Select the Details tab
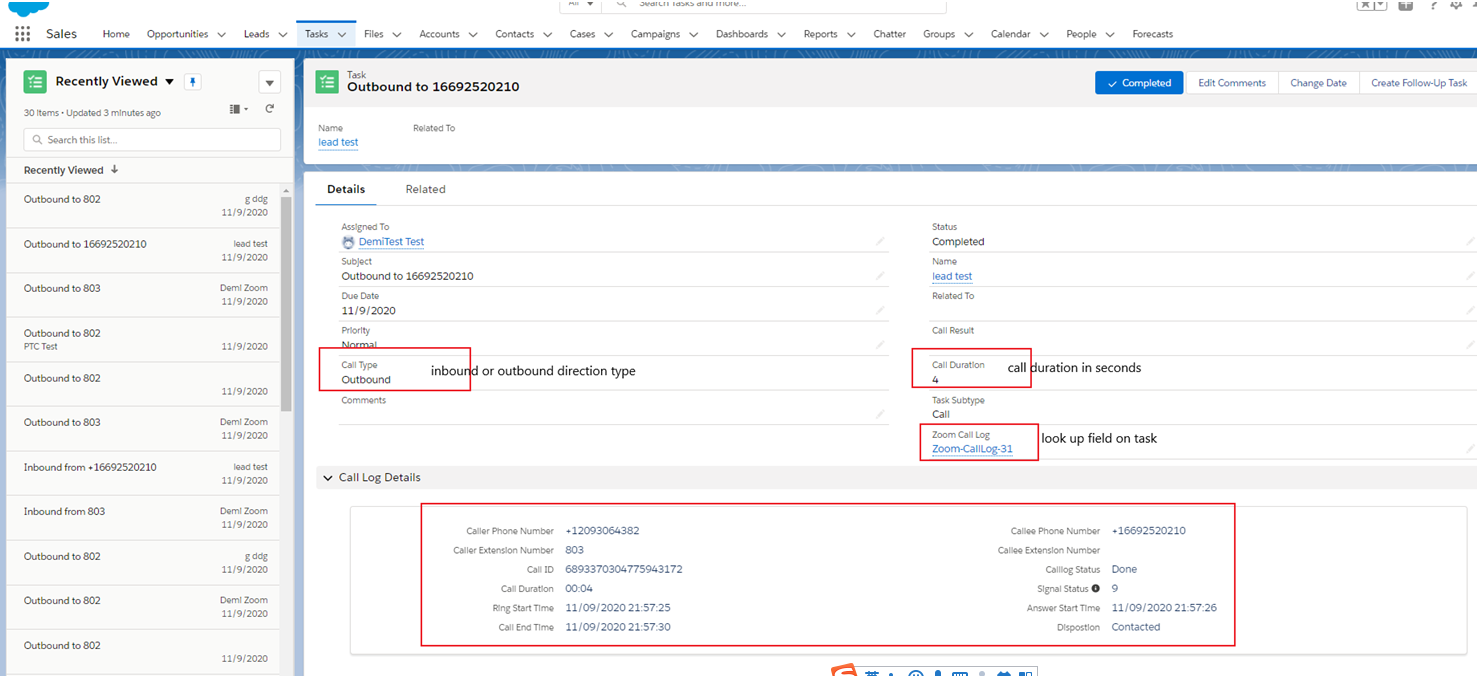This screenshot has height=676, width=1477. coord(346,189)
